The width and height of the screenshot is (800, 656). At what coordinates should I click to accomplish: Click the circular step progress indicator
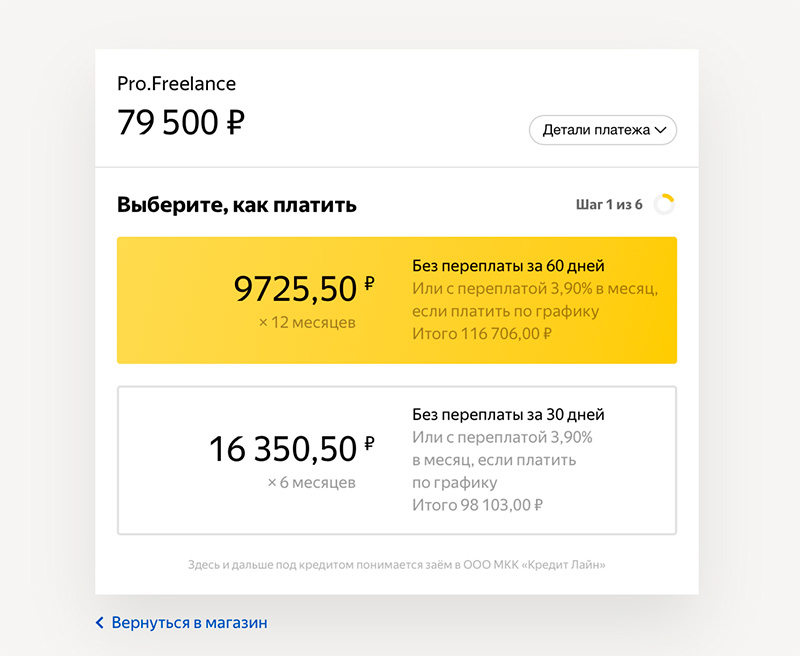[664, 205]
